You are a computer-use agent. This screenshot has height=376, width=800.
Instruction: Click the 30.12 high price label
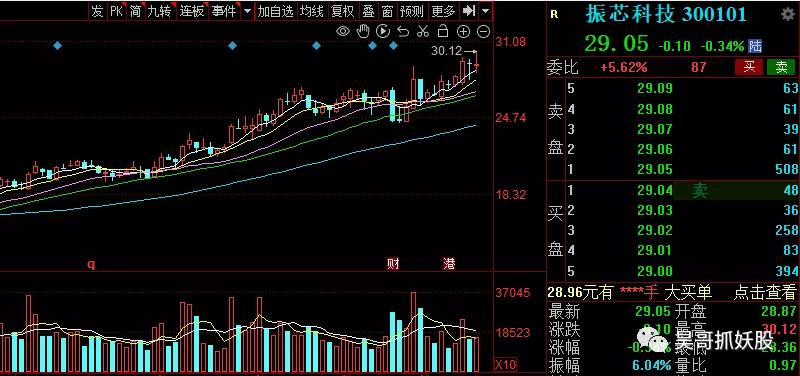click(x=446, y=51)
